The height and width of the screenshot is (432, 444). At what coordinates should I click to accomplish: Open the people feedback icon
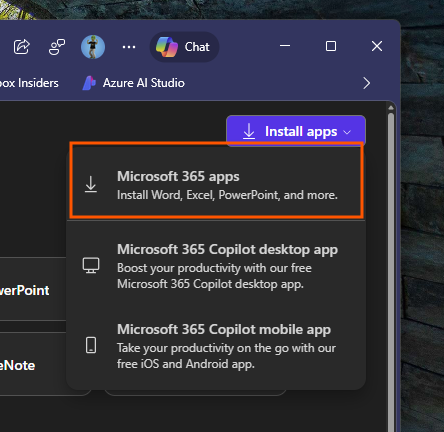point(57,47)
